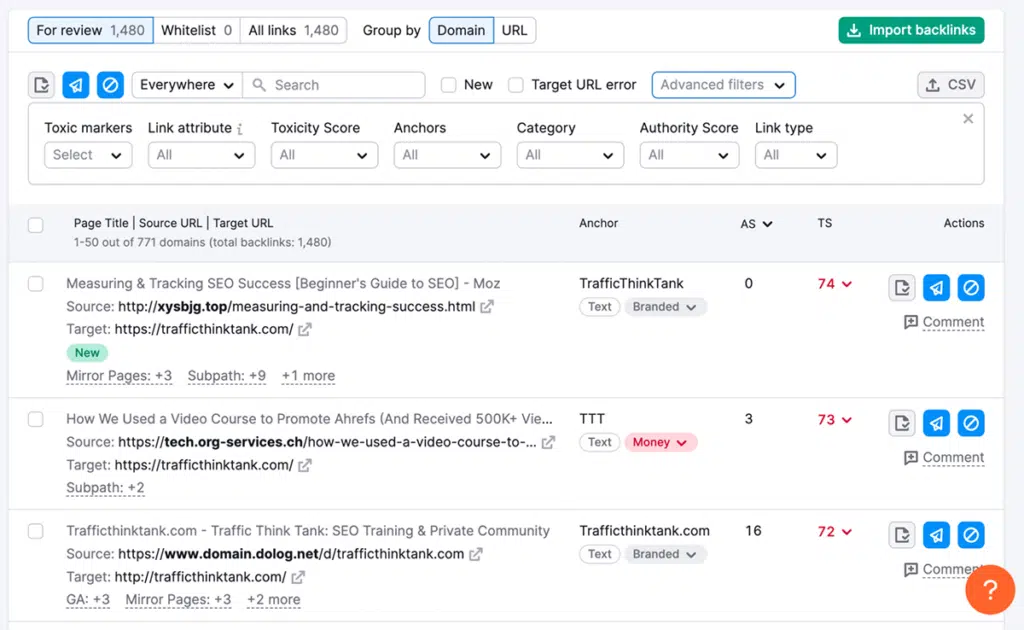This screenshot has height=630, width=1024.
Task: Disavow the Trafficthinktank.com row using its blocked icon
Action: (x=971, y=535)
